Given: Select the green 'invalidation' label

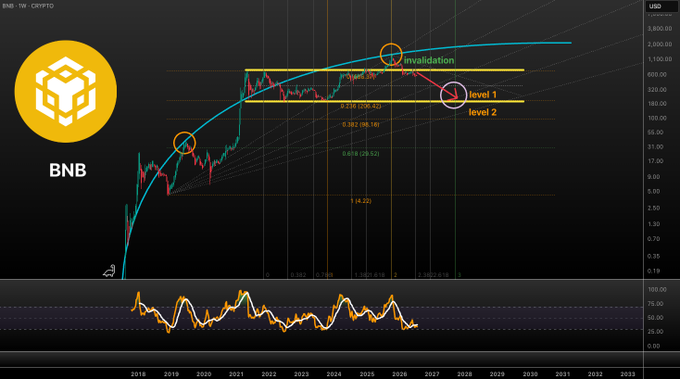Looking at the screenshot, I should 429,60.
